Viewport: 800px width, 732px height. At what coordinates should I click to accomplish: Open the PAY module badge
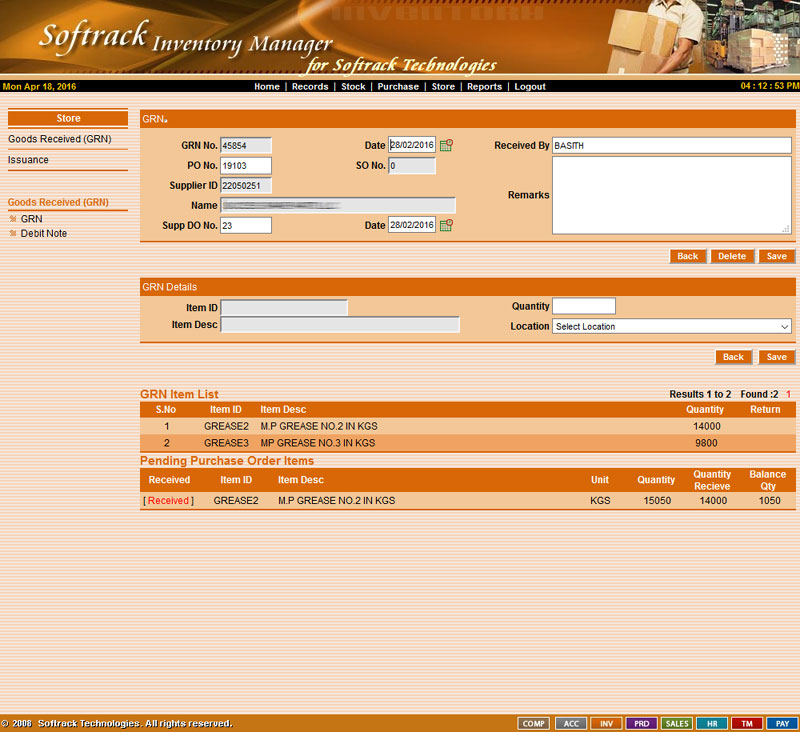pos(781,723)
